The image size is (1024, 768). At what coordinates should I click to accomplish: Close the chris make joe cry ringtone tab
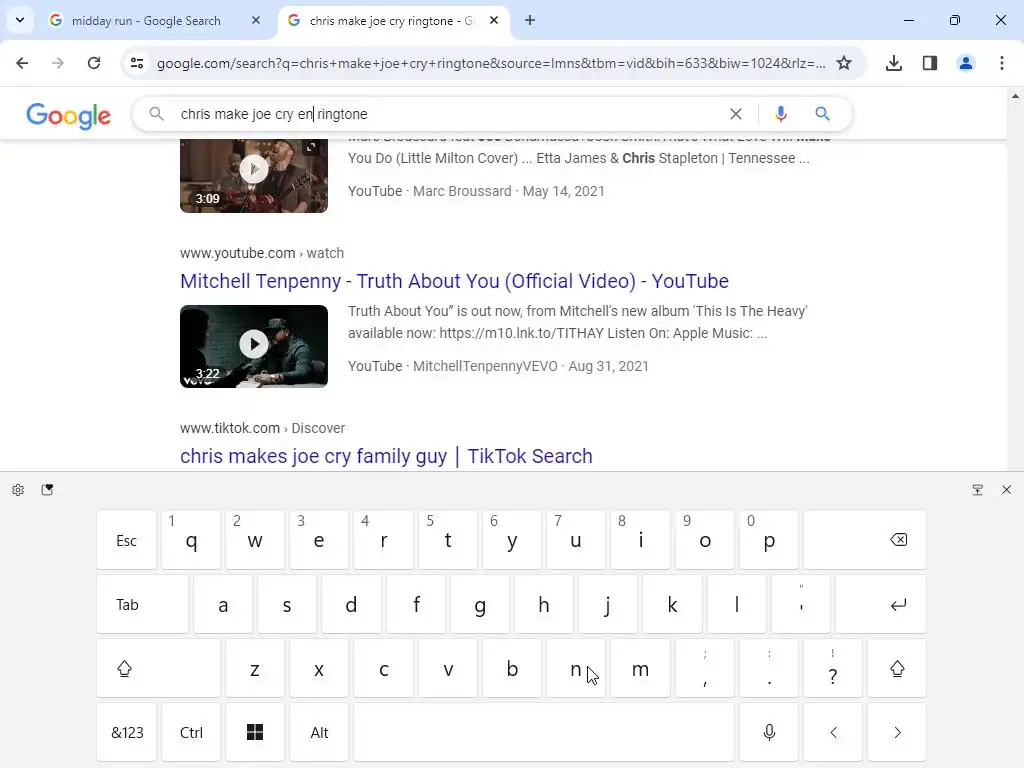click(x=494, y=20)
